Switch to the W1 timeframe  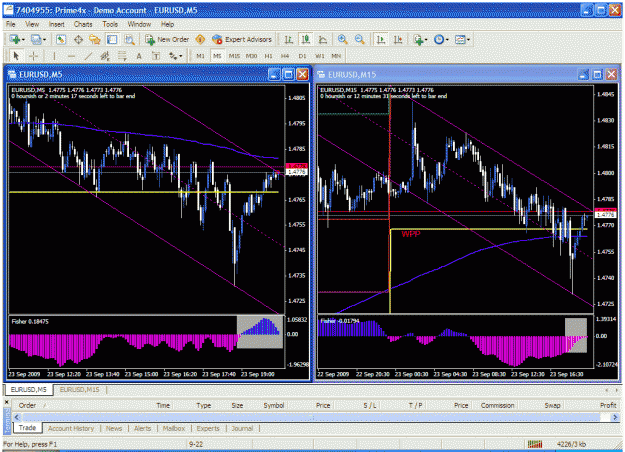tap(320, 56)
